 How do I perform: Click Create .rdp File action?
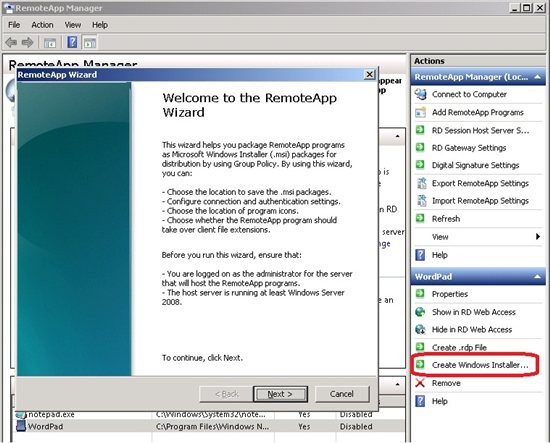(459, 348)
